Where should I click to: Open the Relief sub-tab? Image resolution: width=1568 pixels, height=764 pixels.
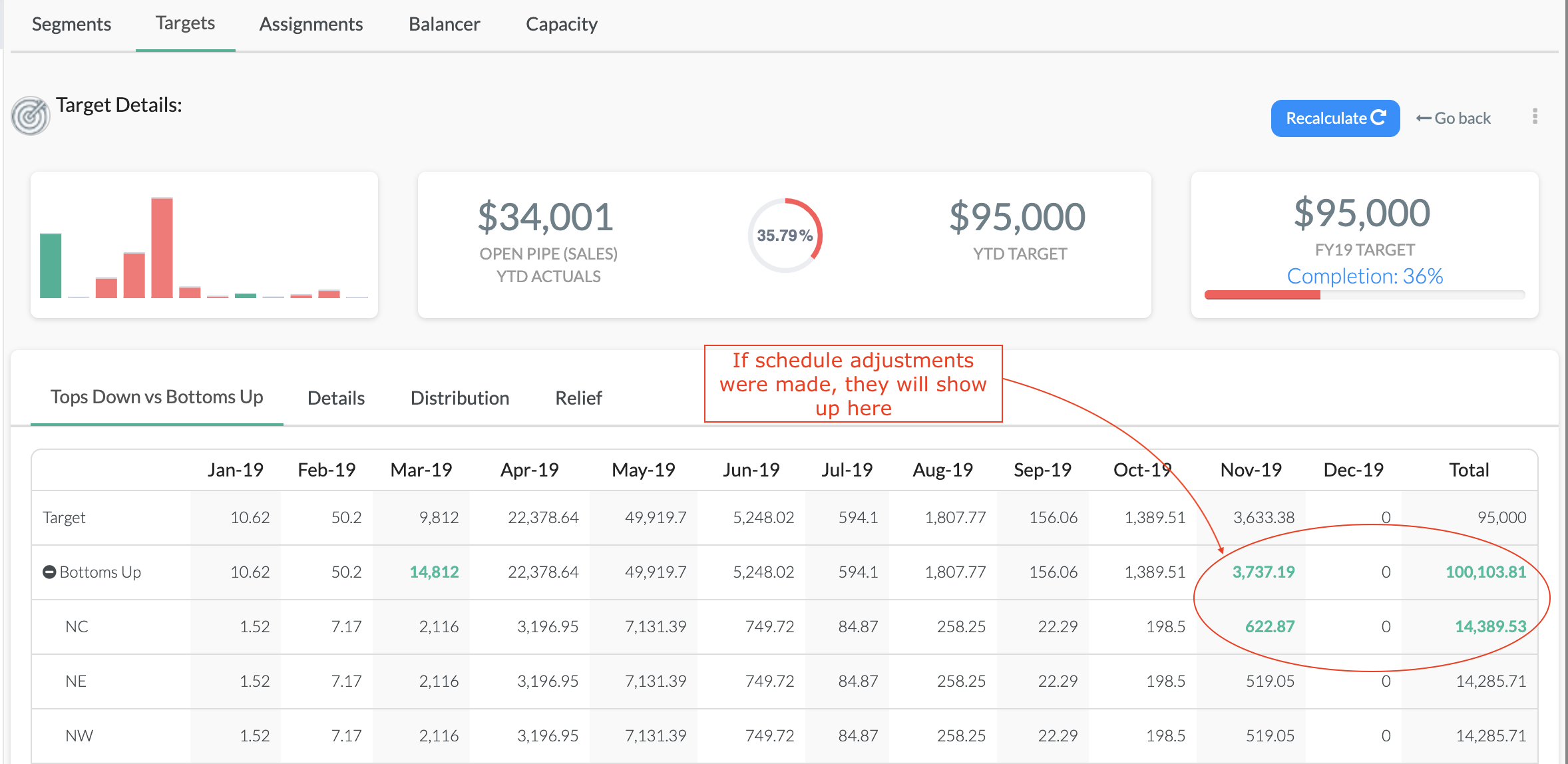[578, 398]
